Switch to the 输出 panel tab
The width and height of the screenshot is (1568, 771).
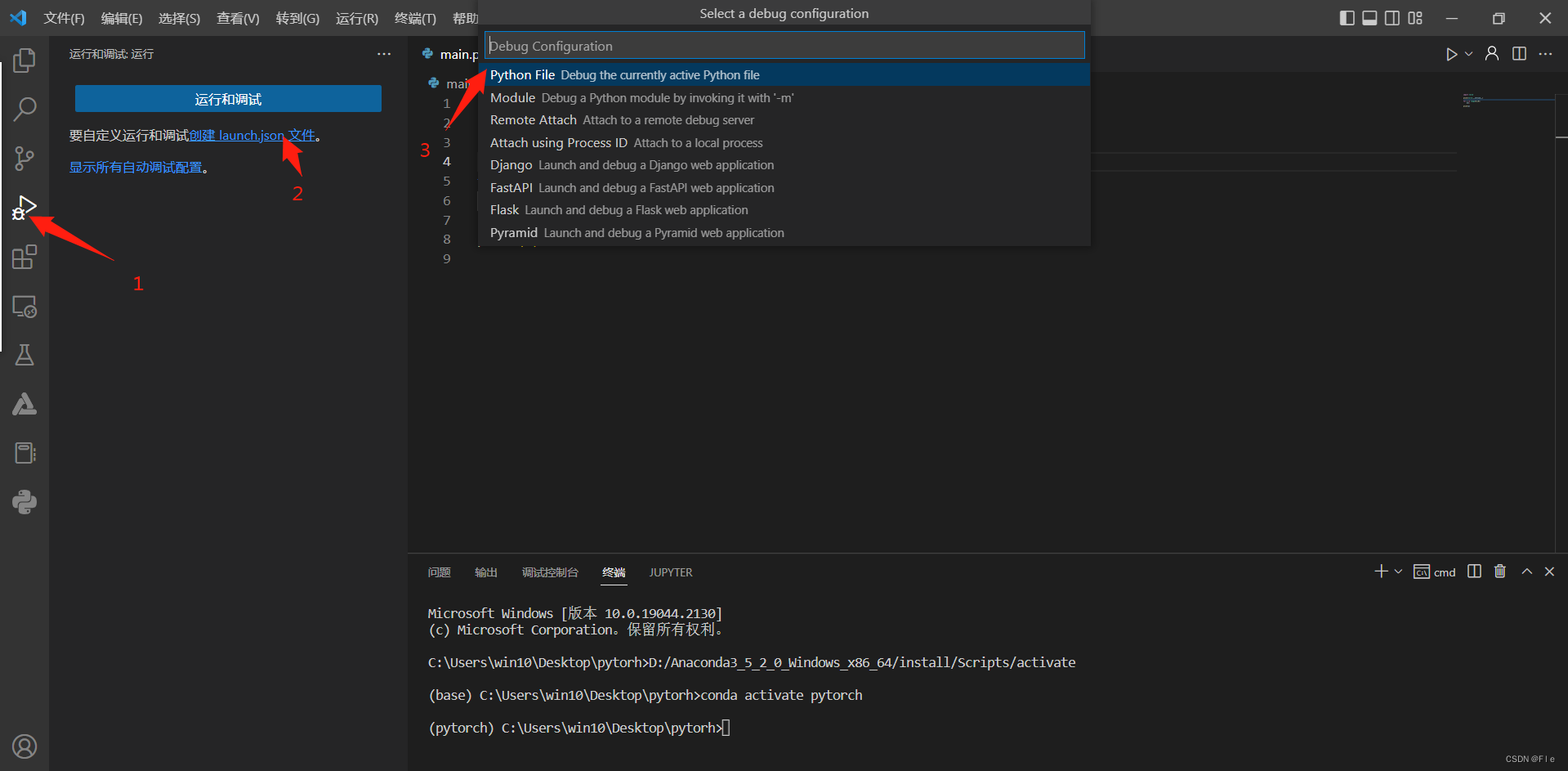(x=485, y=572)
